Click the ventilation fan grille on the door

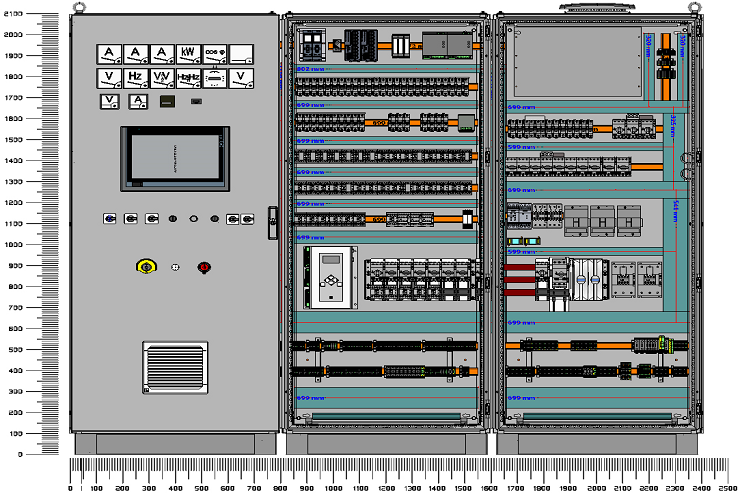point(175,367)
